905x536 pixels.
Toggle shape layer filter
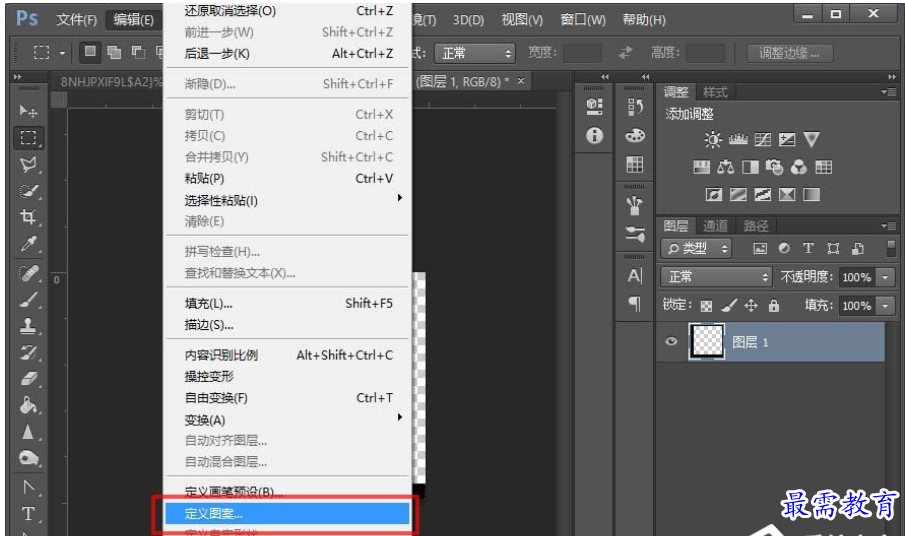(x=833, y=248)
